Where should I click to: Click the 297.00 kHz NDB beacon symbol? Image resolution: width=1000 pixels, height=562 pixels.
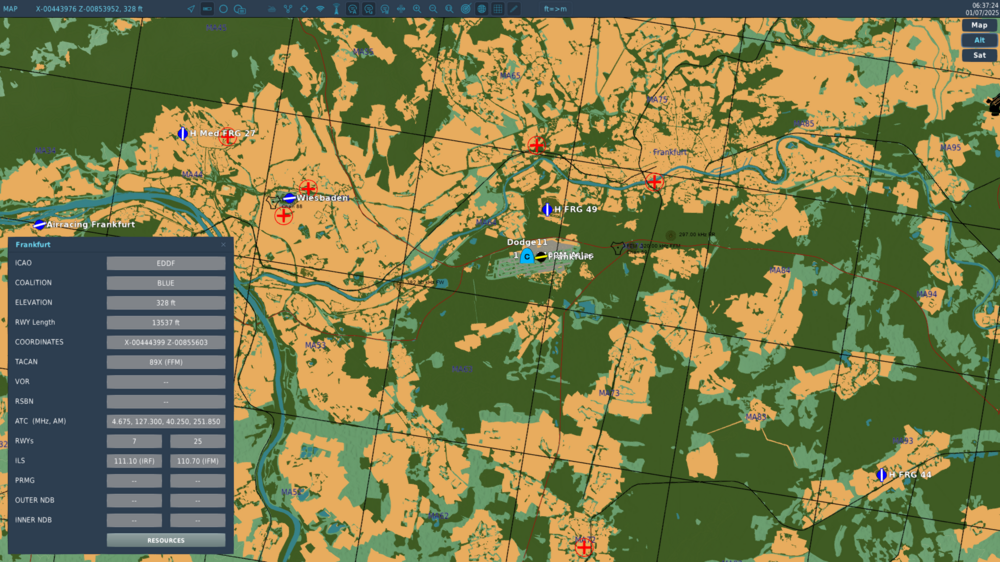(x=670, y=235)
